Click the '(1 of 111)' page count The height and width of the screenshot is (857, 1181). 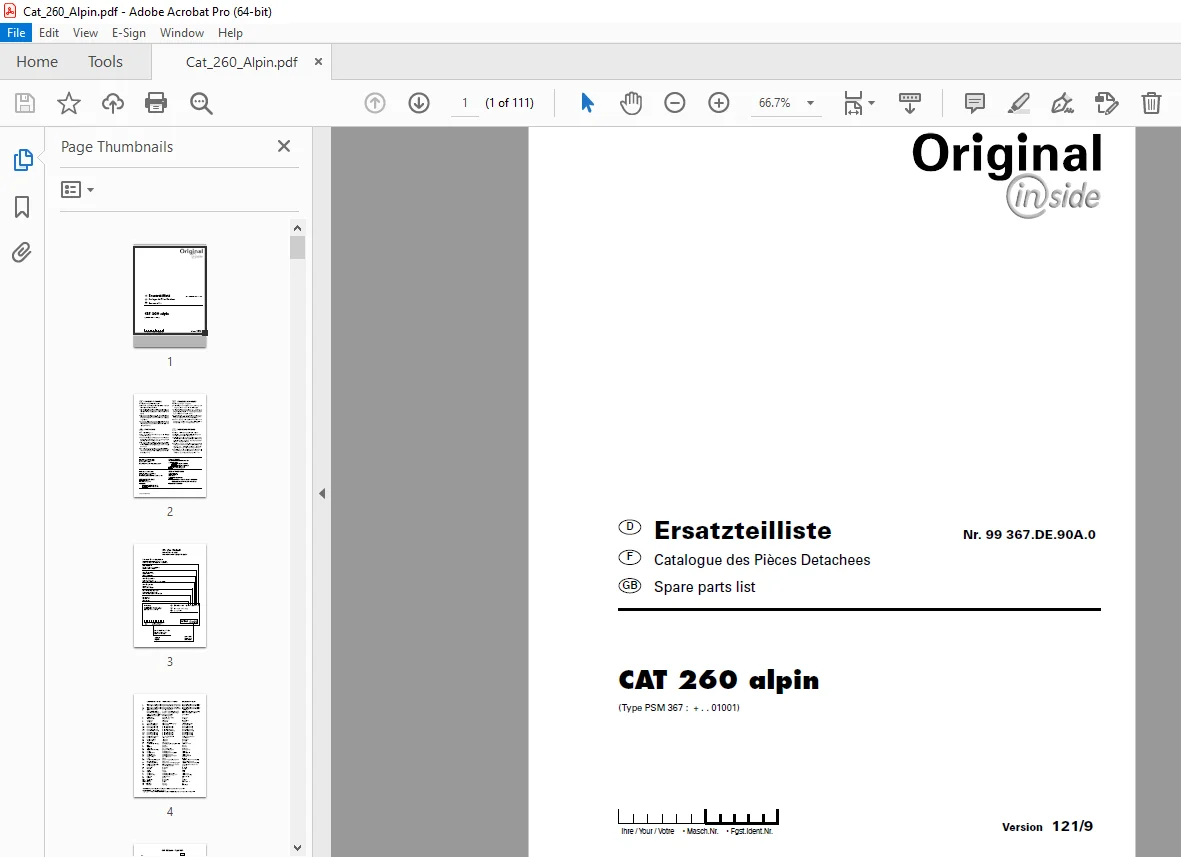click(509, 103)
